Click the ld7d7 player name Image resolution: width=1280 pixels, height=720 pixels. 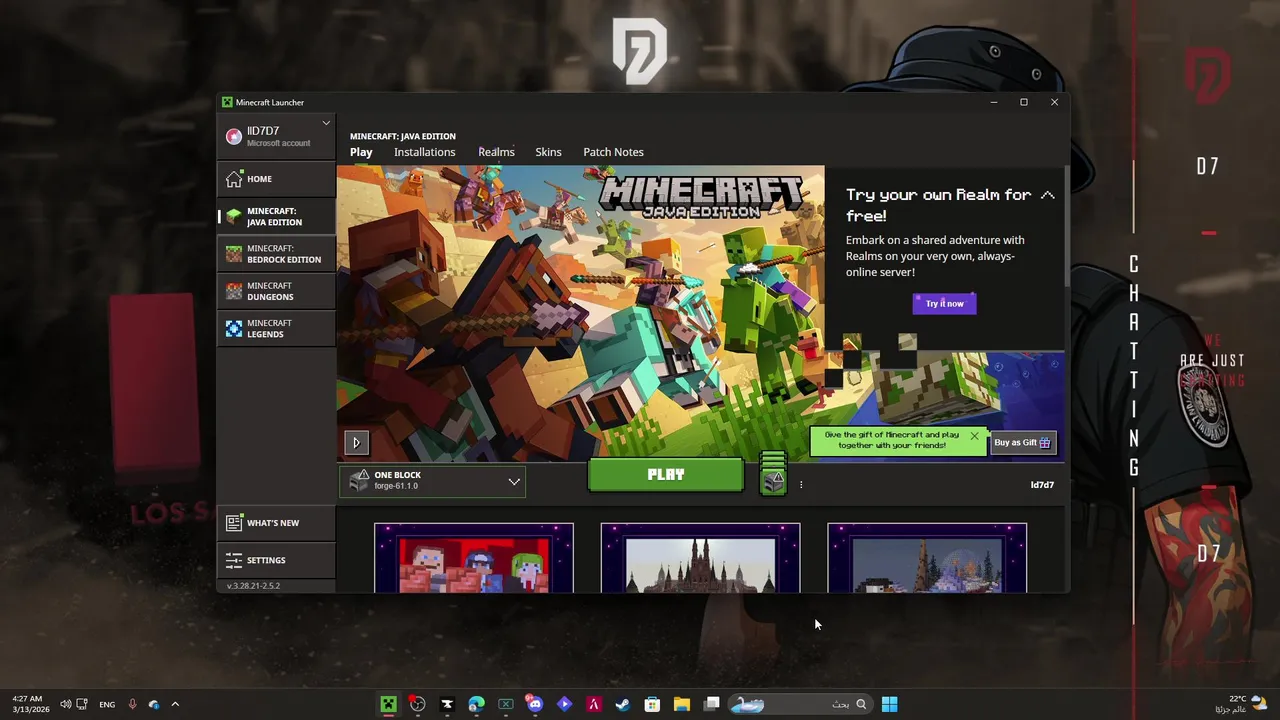click(x=1042, y=485)
